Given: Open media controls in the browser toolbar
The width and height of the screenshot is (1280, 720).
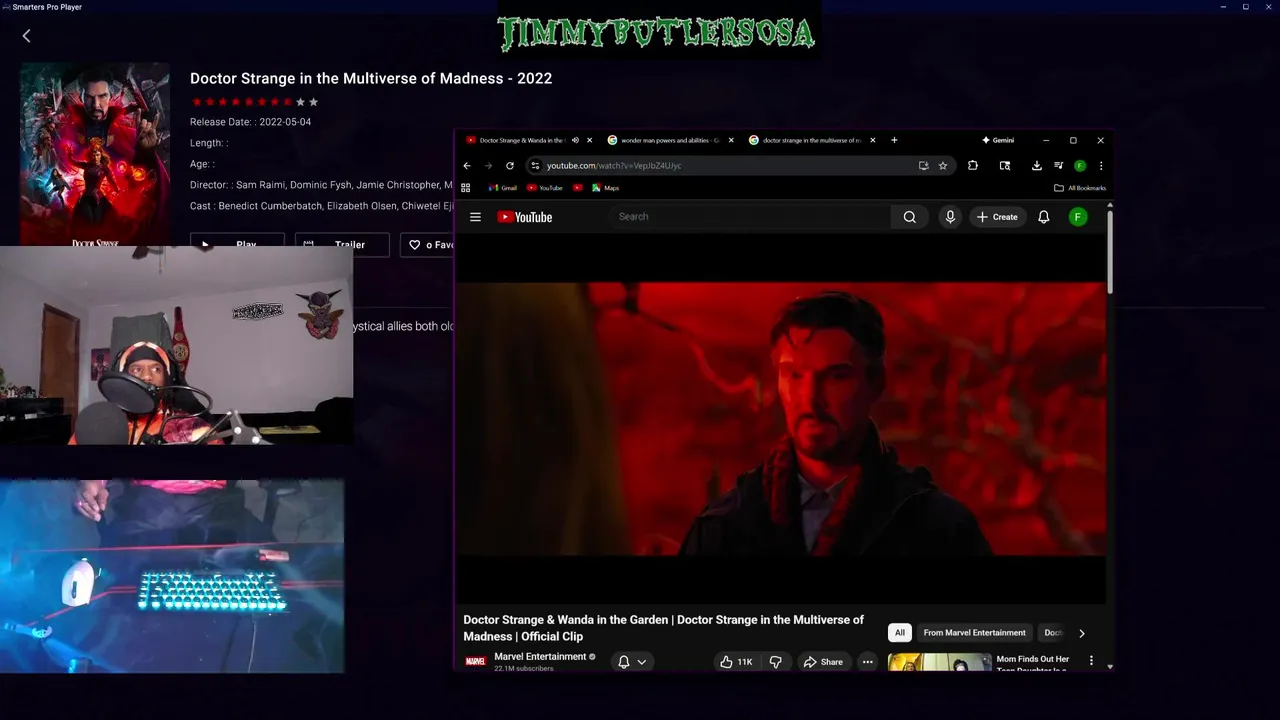Looking at the screenshot, I should [x=1058, y=166].
